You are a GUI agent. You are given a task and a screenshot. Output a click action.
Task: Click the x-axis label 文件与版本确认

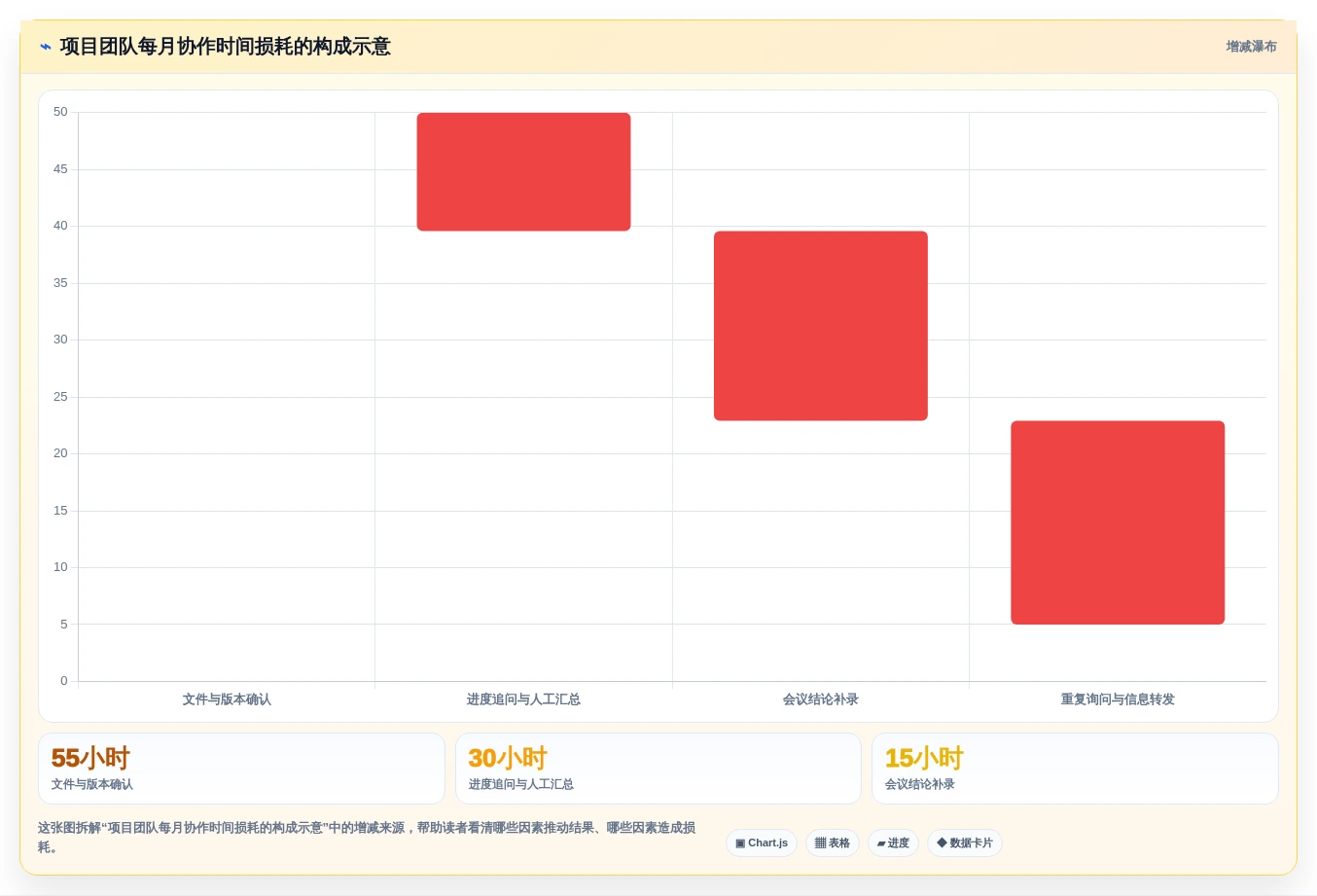[227, 699]
